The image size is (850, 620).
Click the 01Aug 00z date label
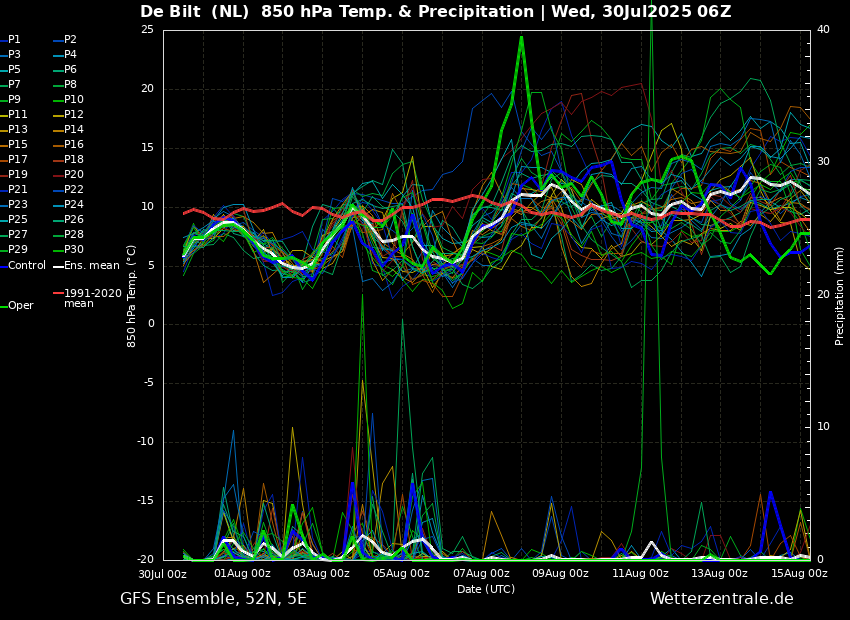point(242,573)
